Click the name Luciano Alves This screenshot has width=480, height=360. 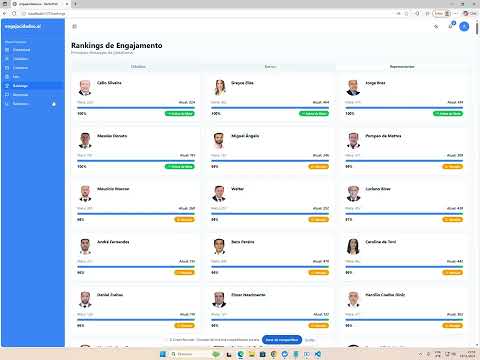pos(378,189)
